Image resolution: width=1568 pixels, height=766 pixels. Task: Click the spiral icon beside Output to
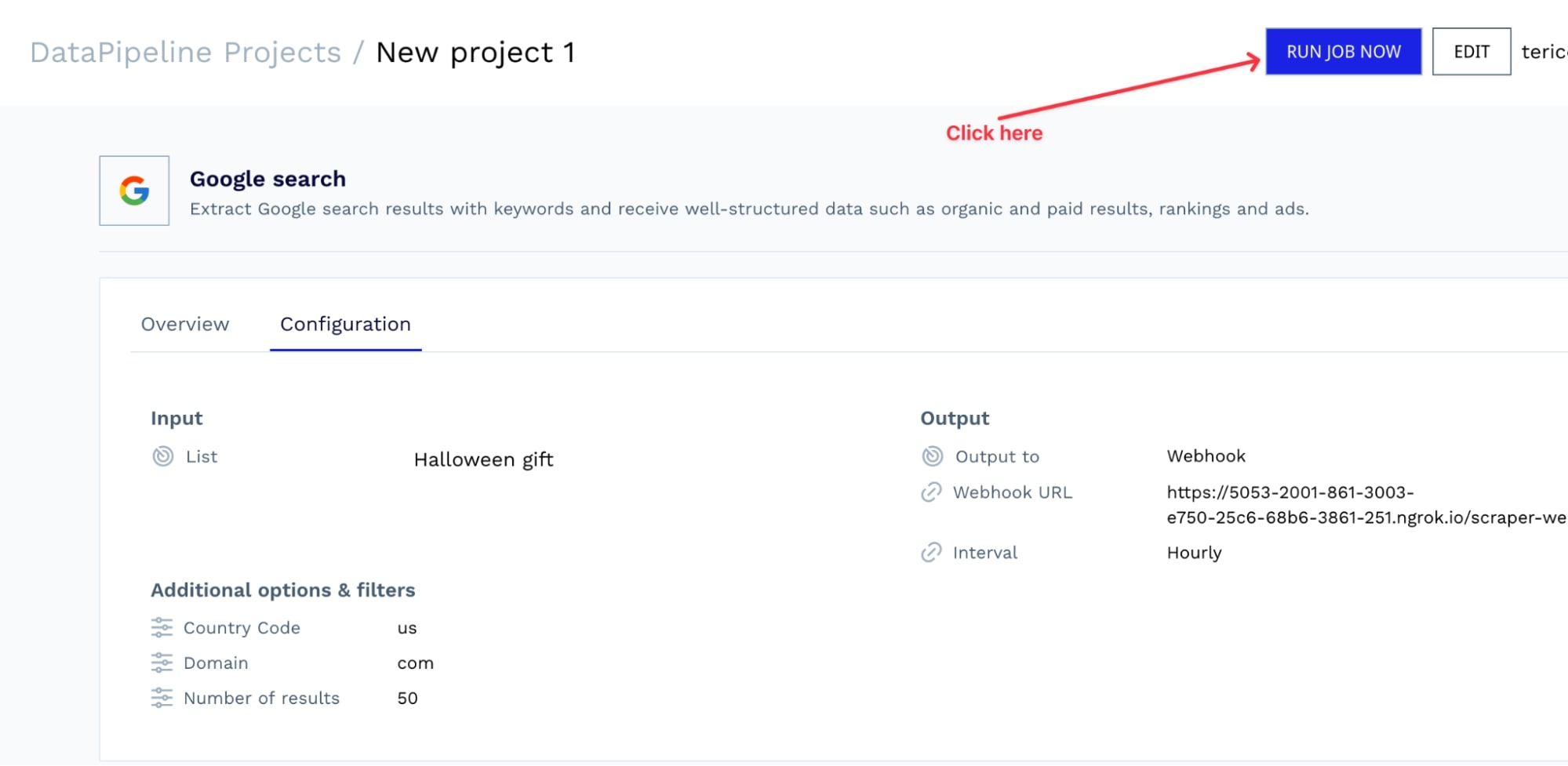point(931,456)
